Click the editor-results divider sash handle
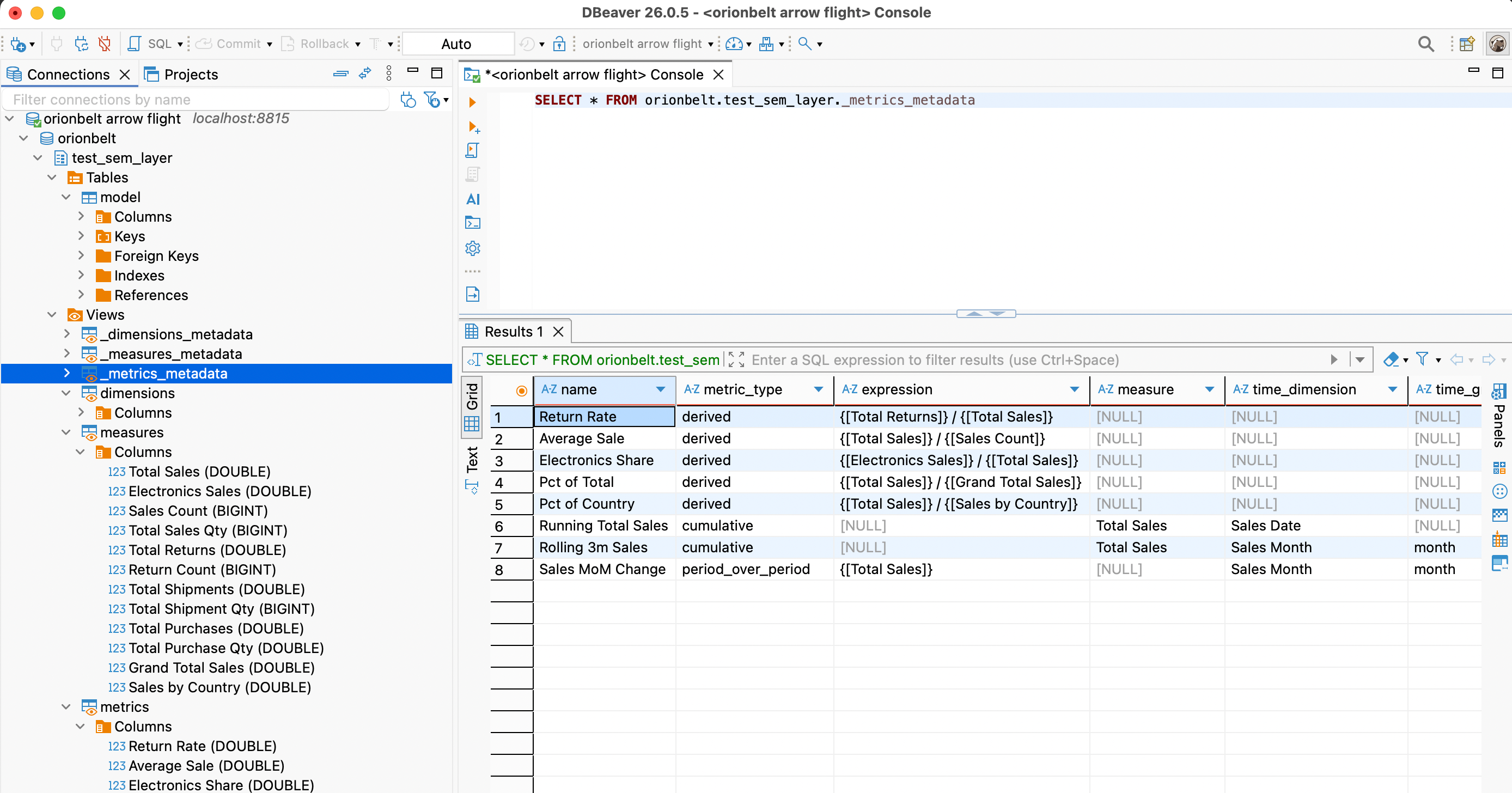The height and width of the screenshot is (793, 1512). point(985,314)
